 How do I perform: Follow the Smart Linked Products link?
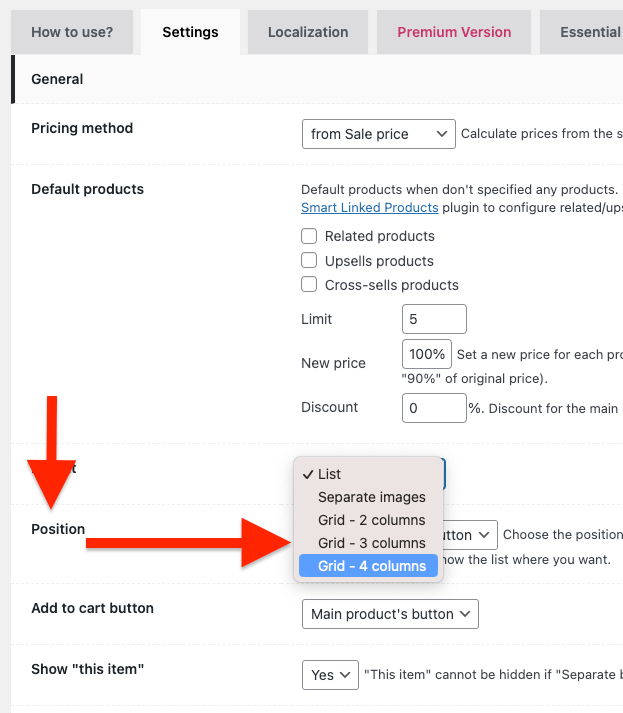370,208
